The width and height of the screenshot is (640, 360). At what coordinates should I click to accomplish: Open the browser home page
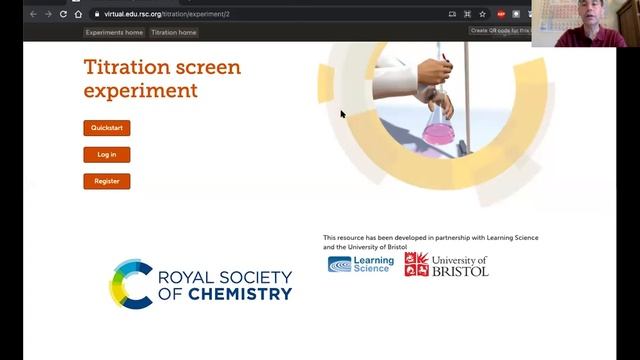coord(78,14)
